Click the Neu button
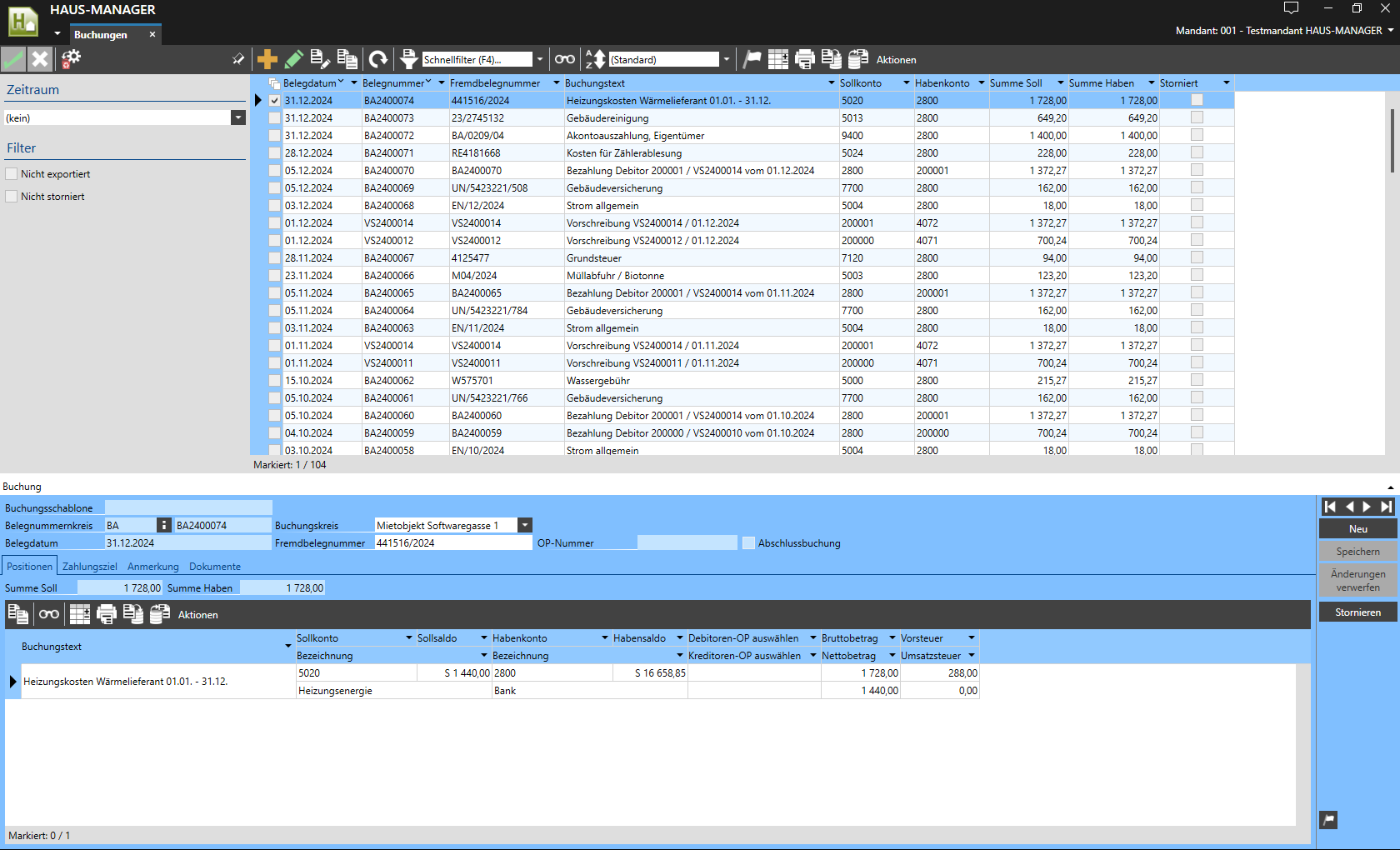 pyautogui.click(x=1358, y=529)
